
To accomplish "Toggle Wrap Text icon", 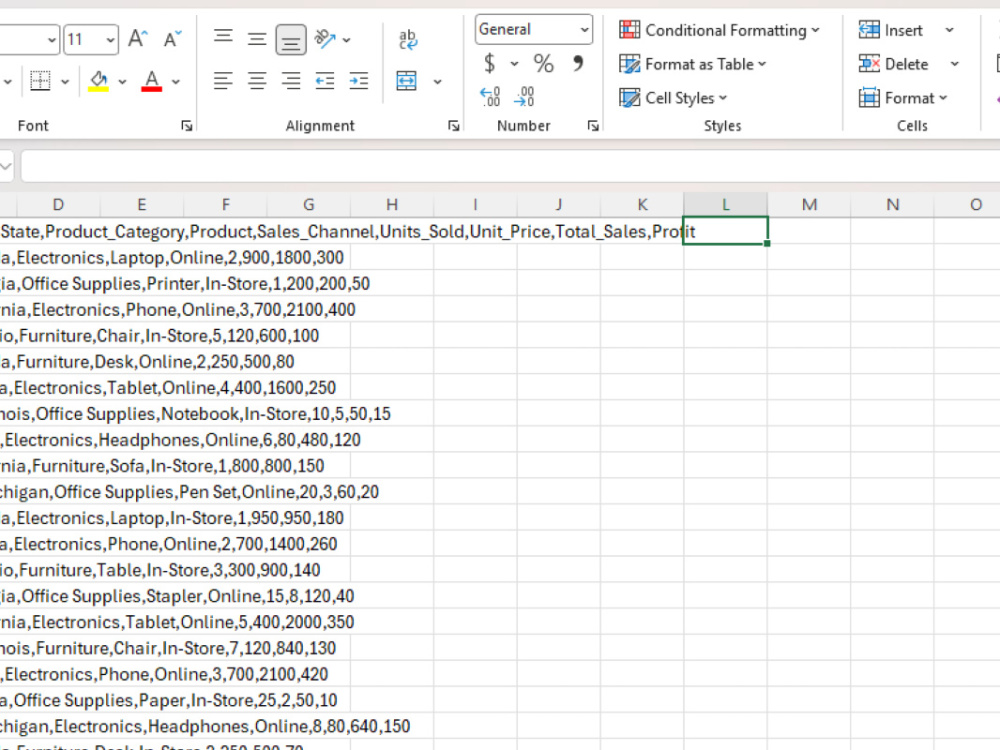I will [408, 40].
